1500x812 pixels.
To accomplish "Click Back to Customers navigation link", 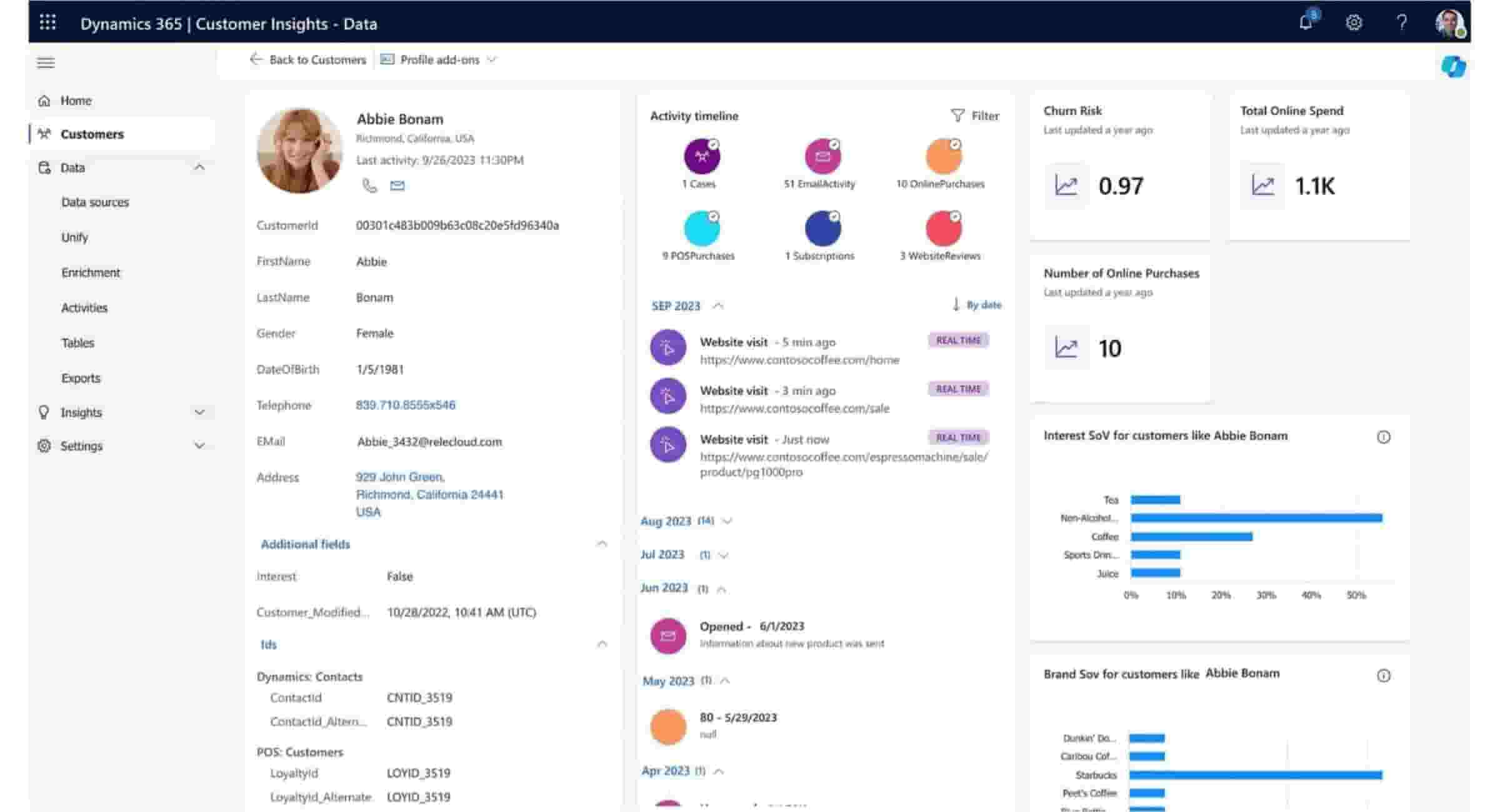I will (x=310, y=60).
